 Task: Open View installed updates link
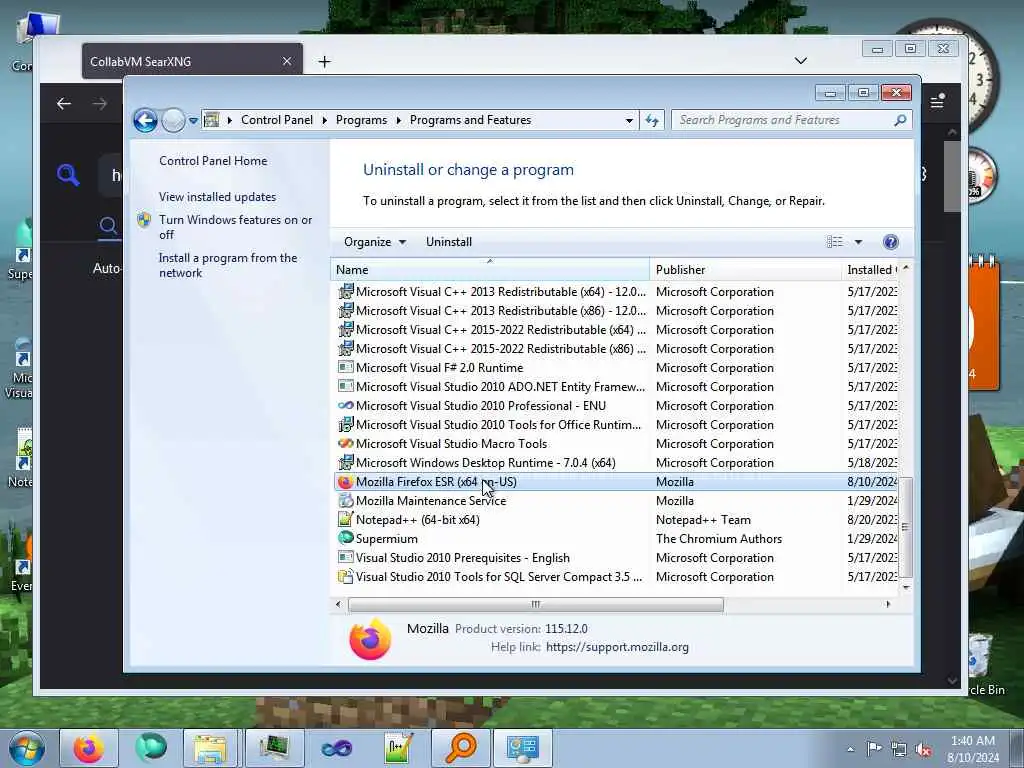point(217,197)
